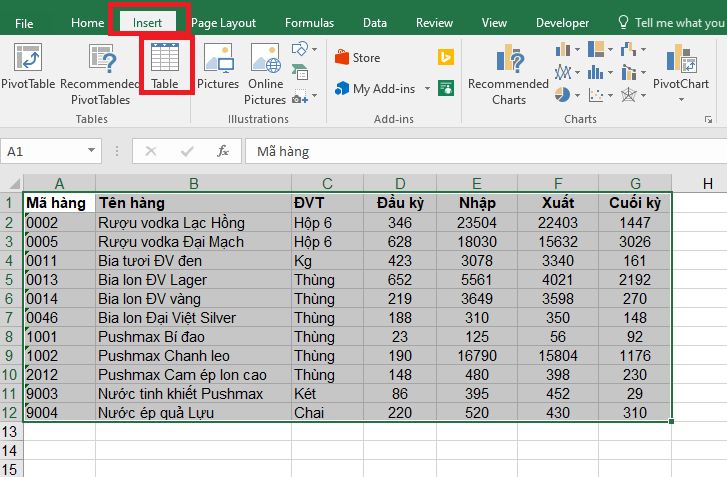
Task: Open the Name Box dropdown
Action: (x=93, y=152)
